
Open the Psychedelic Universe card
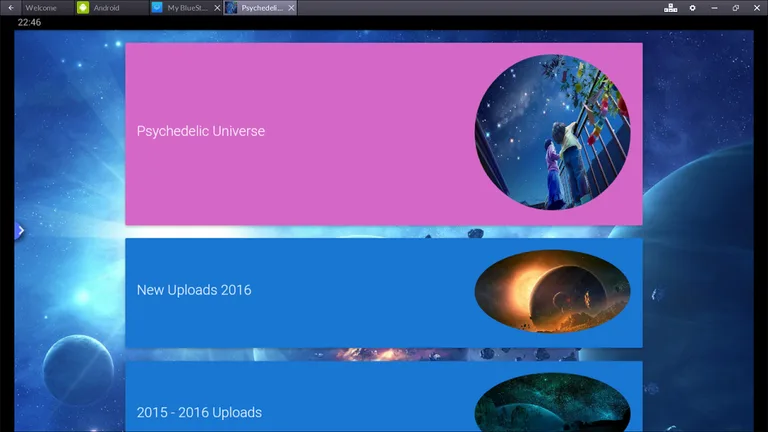(384, 134)
